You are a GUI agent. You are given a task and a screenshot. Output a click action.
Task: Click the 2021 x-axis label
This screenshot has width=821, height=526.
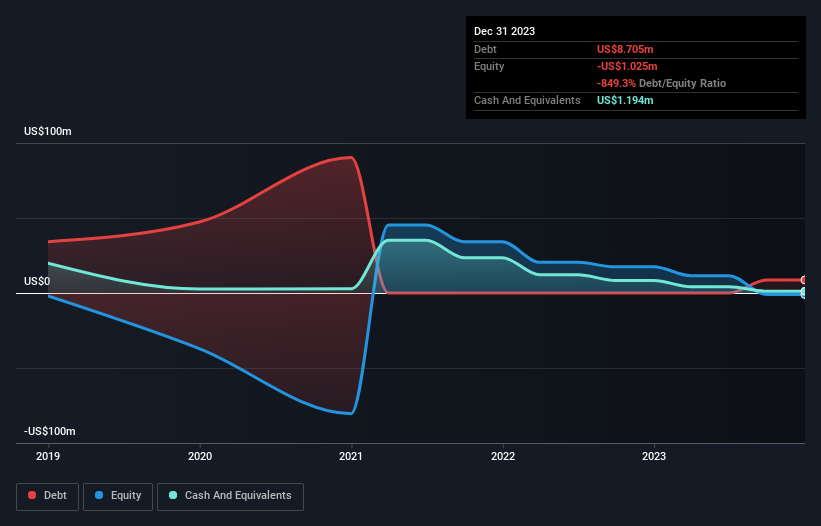(x=351, y=456)
